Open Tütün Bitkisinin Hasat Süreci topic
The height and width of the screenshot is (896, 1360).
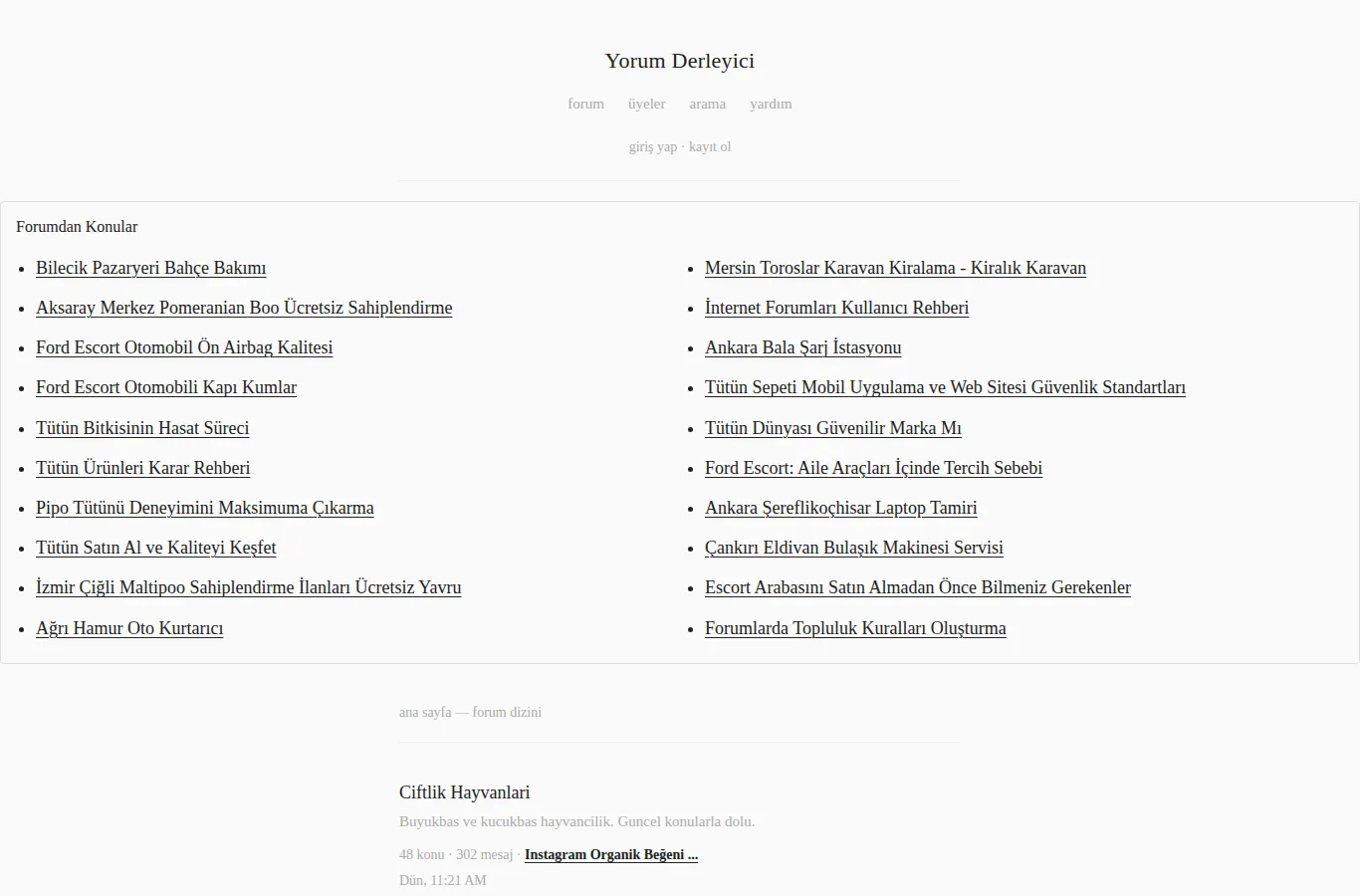pos(142,428)
